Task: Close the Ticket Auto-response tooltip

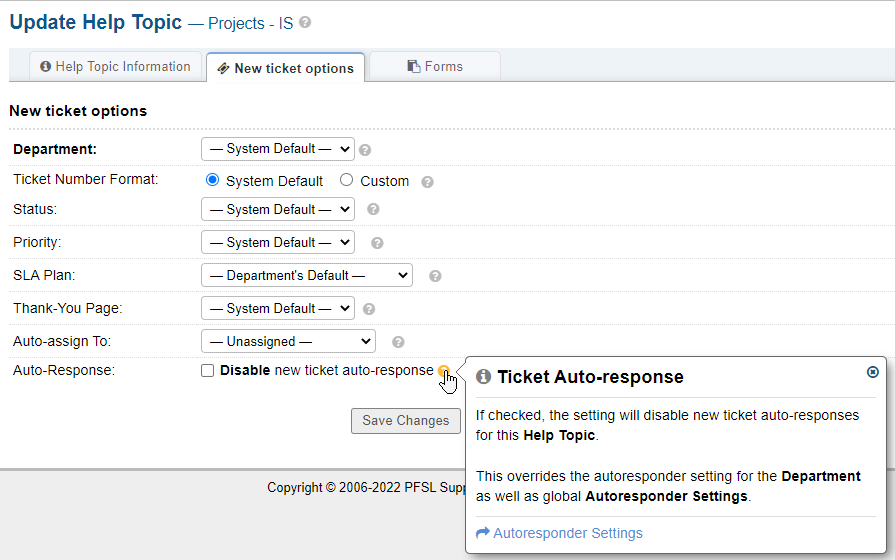Action: tap(872, 372)
